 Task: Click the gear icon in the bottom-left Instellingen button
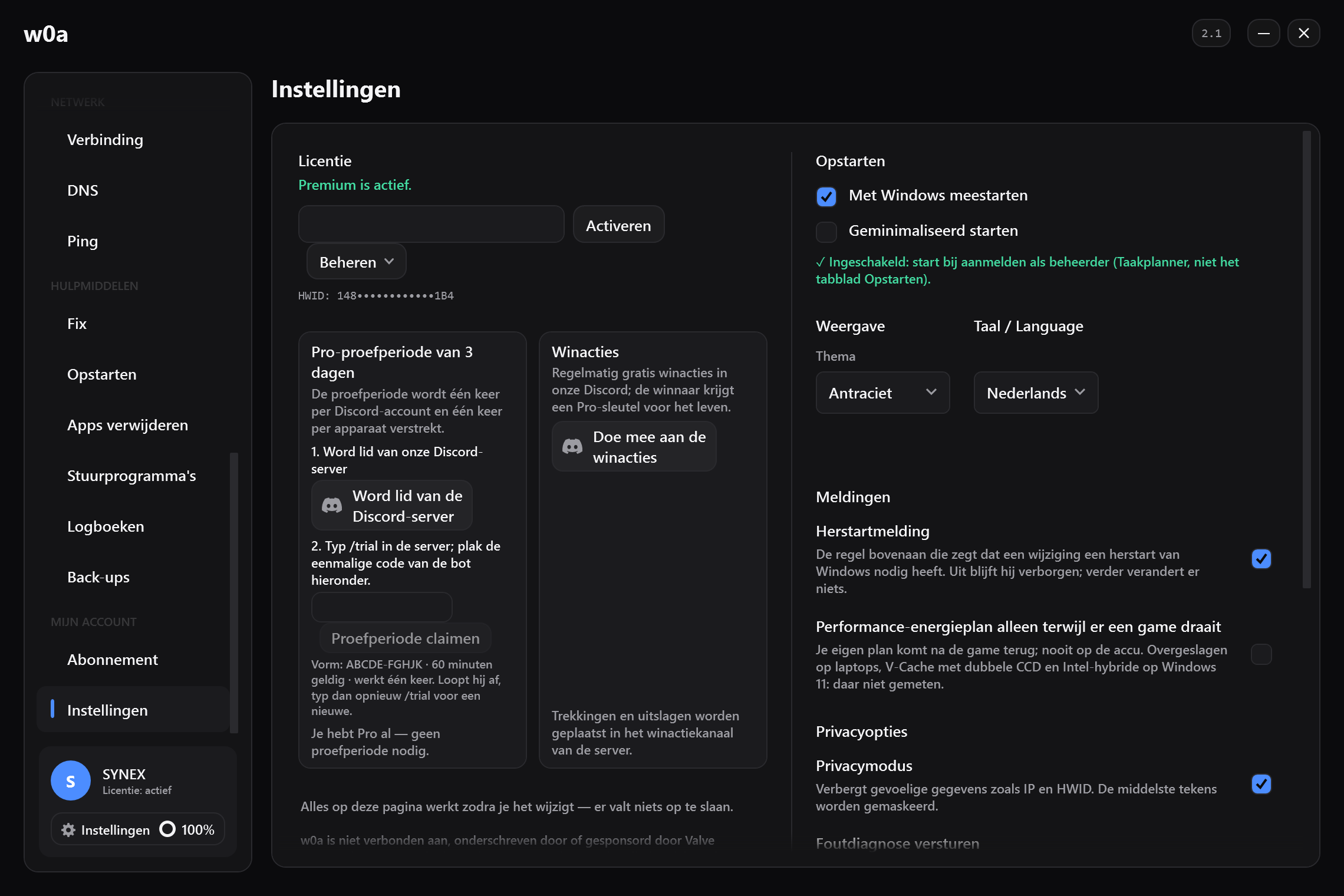pos(68,830)
